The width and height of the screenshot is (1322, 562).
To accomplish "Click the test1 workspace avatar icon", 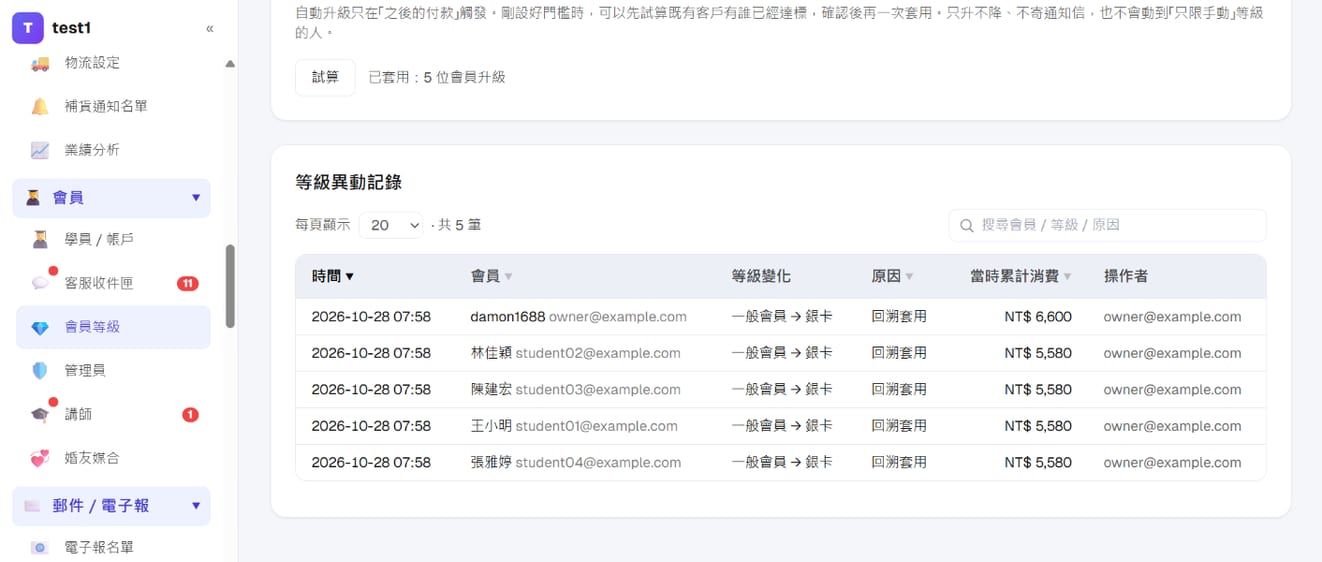I will pyautogui.click(x=27, y=28).
